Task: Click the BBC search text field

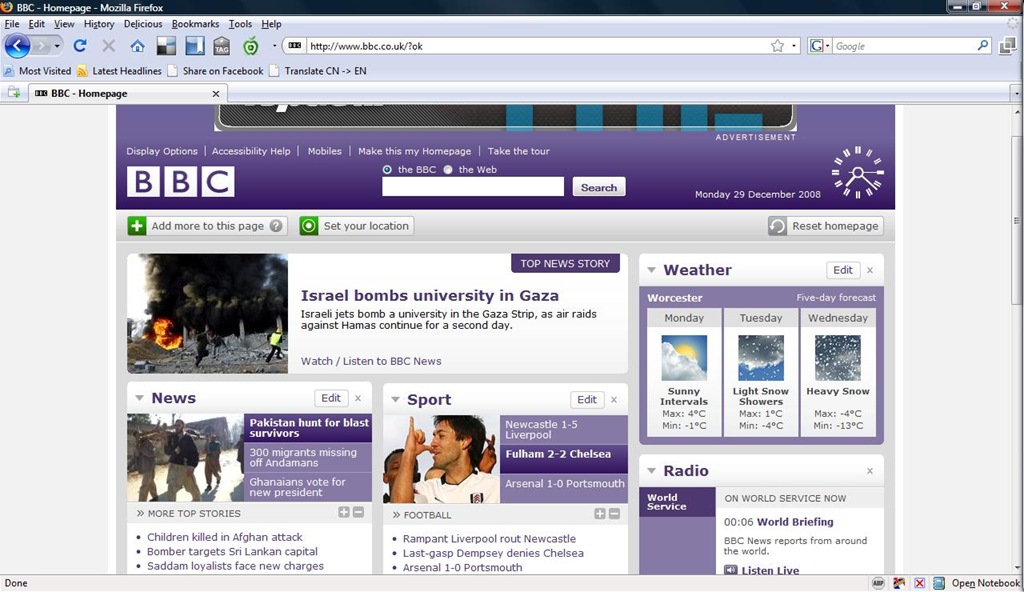Action: 473,187
